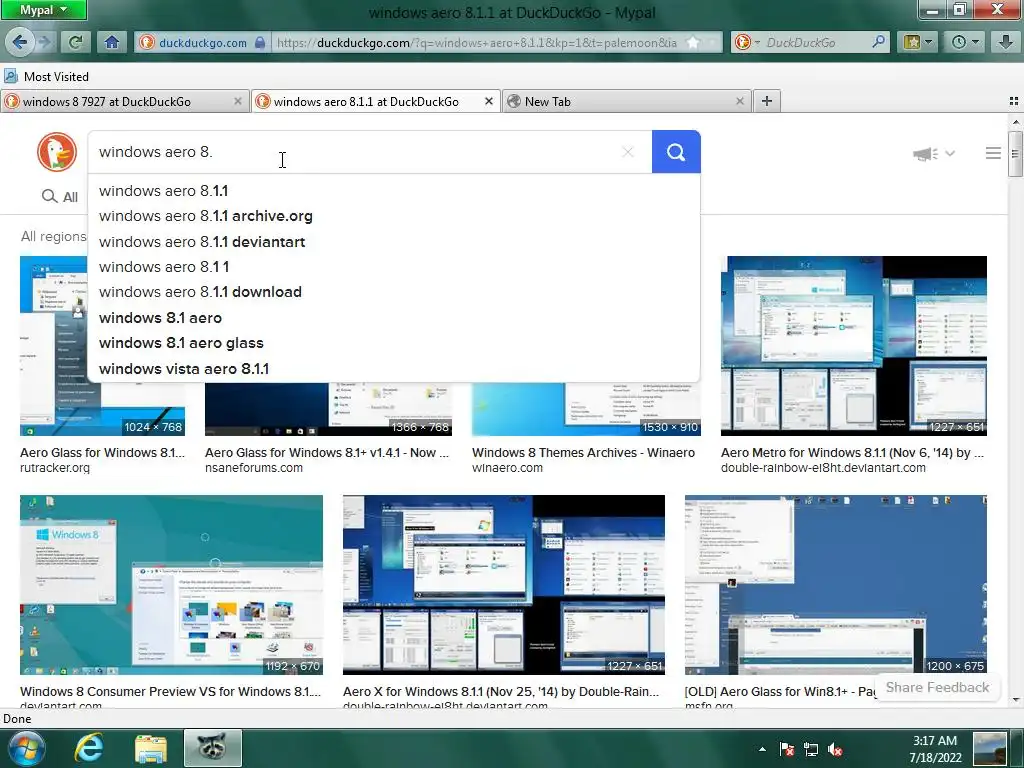Reload the current page
The image size is (1024, 768).
(75, 42)
